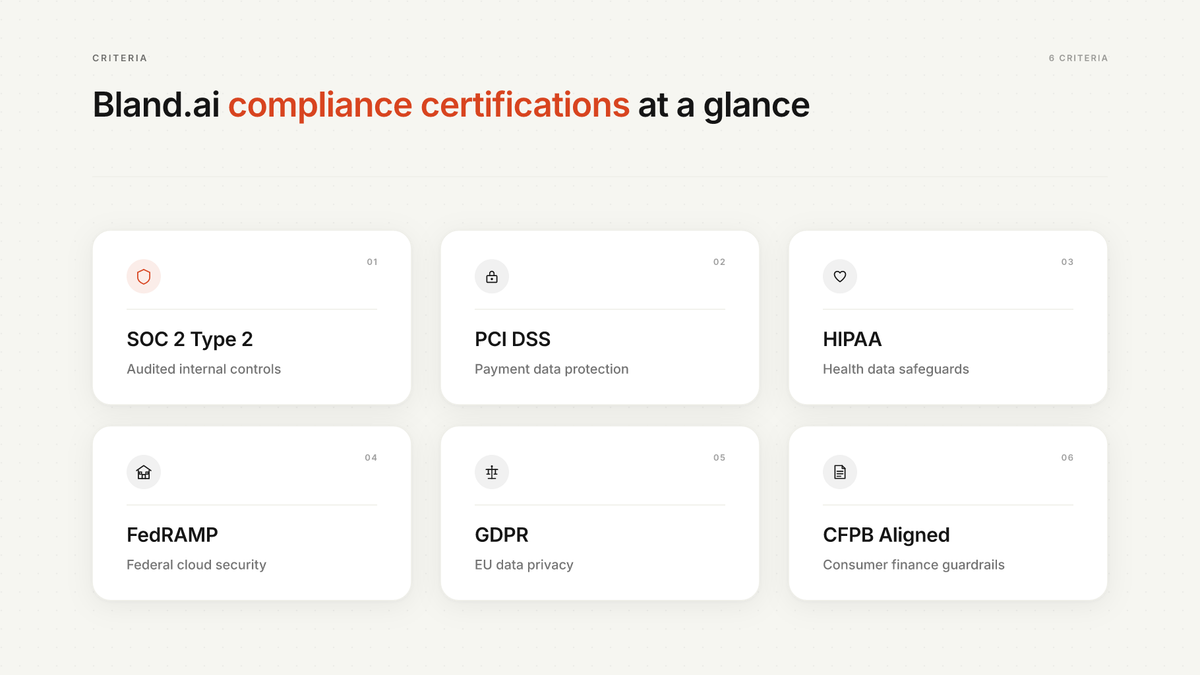Click the government building icon on FedRAMP card
1200x675 pixels.
pyautogui.click(x=144, y=473)
